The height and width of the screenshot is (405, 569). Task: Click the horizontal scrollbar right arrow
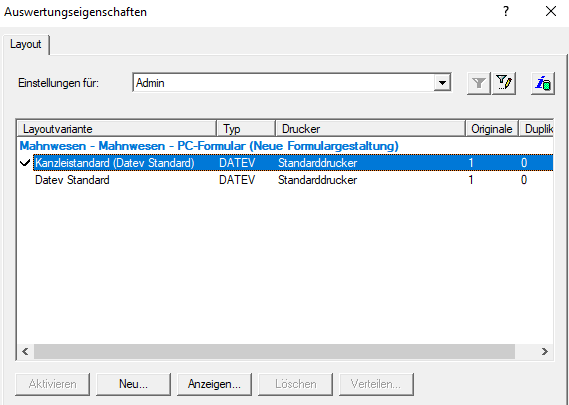(544, 351)
